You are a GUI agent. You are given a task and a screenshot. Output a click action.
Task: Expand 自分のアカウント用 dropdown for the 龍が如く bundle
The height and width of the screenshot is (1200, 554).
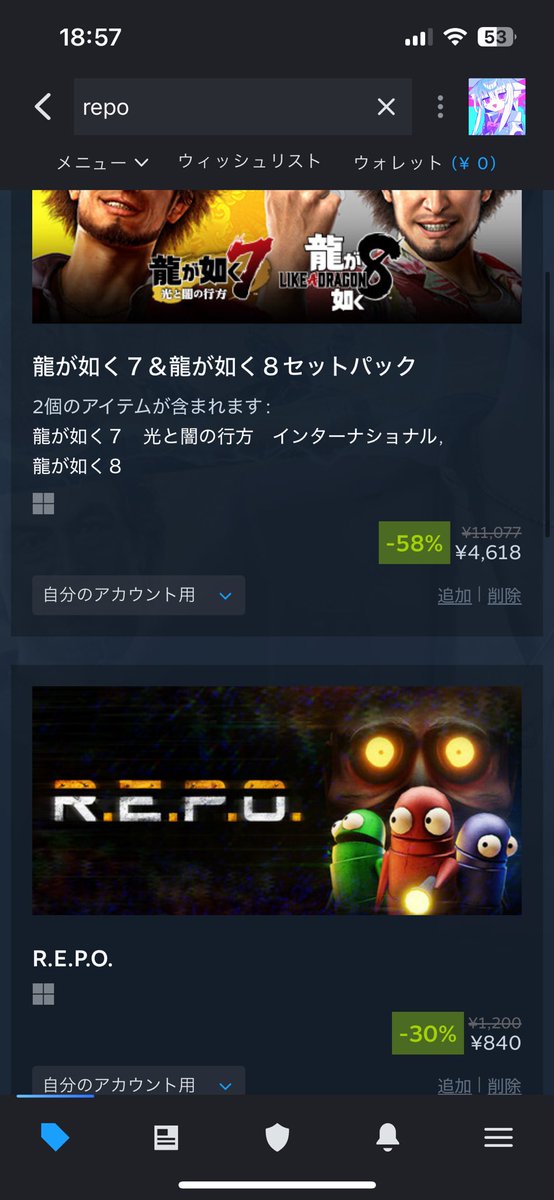tap(138, 595)
